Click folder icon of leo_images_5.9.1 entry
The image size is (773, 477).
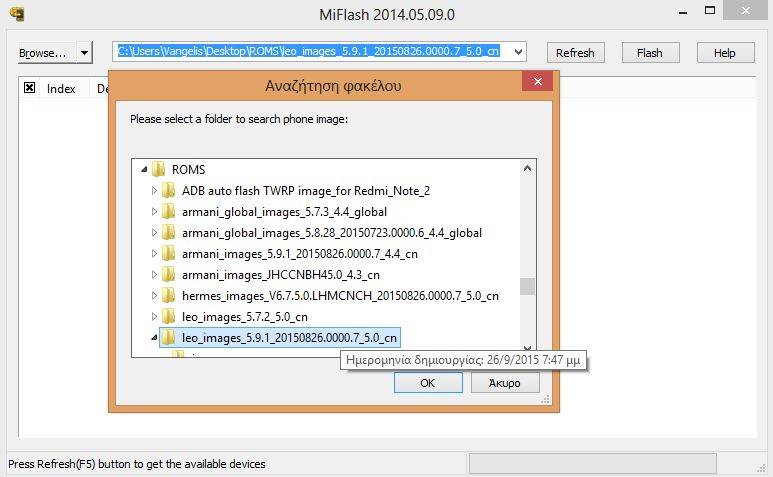pos(169,338)
